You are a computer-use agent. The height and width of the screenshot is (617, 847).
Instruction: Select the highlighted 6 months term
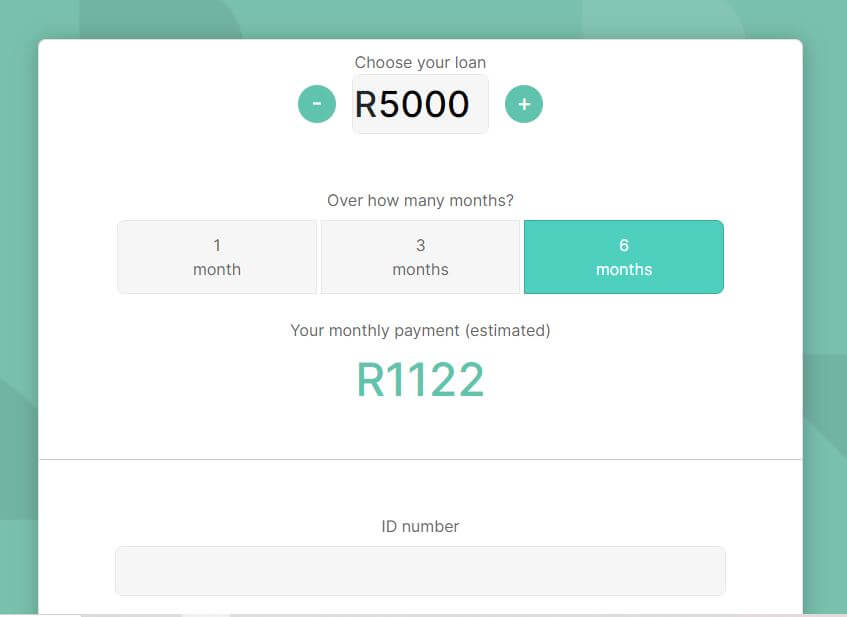point(623,256)
